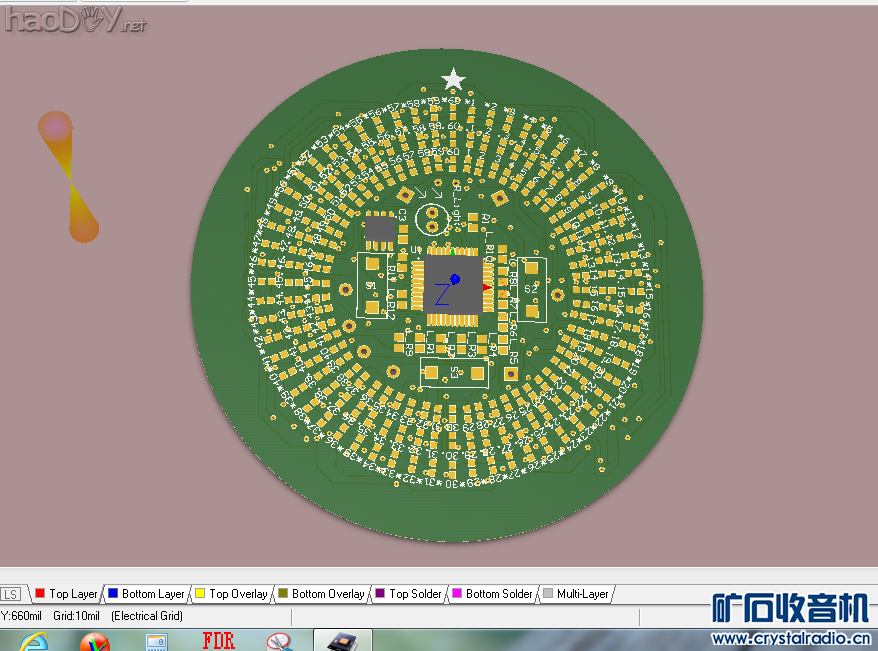The height and width of the screenshot is (651, 878).
Task: Click the www.crystalradio.cn watermark link
Action: (789, 639)
